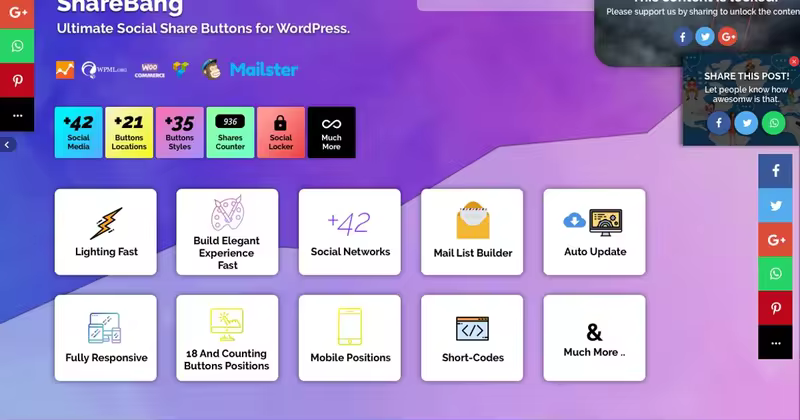Click the WooCommerce logo
This screenshot has width=800, height=420.
(149, 70)
